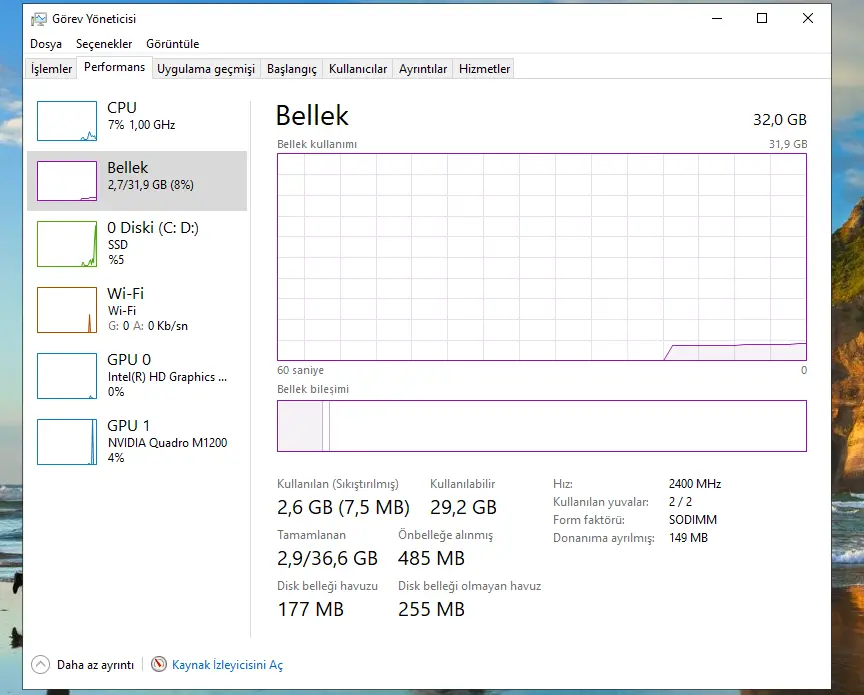Click the G: 0 A: 0 Kb/sn text

[148, 326]
